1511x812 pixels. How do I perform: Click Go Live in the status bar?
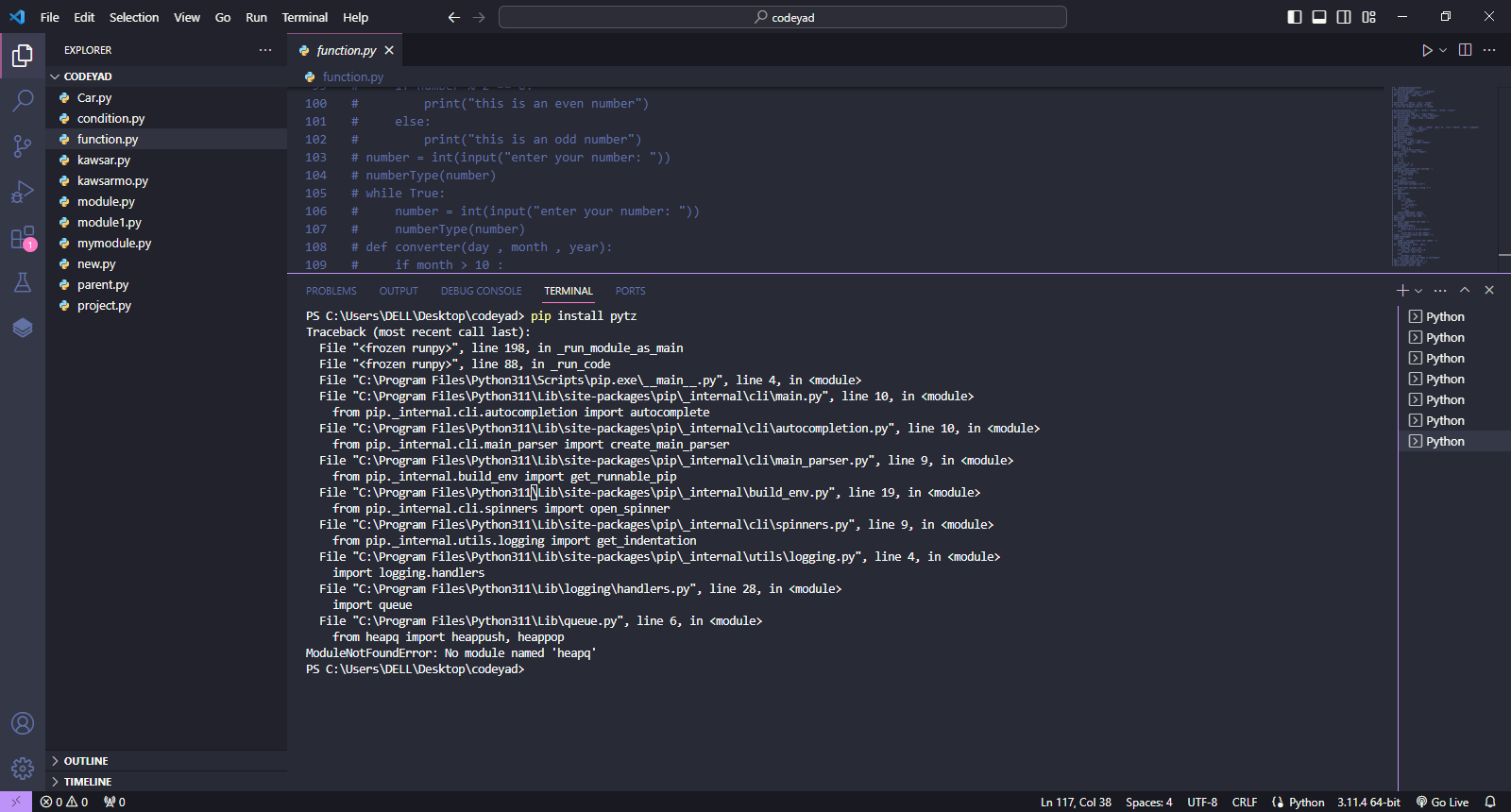pos(1442,802)
